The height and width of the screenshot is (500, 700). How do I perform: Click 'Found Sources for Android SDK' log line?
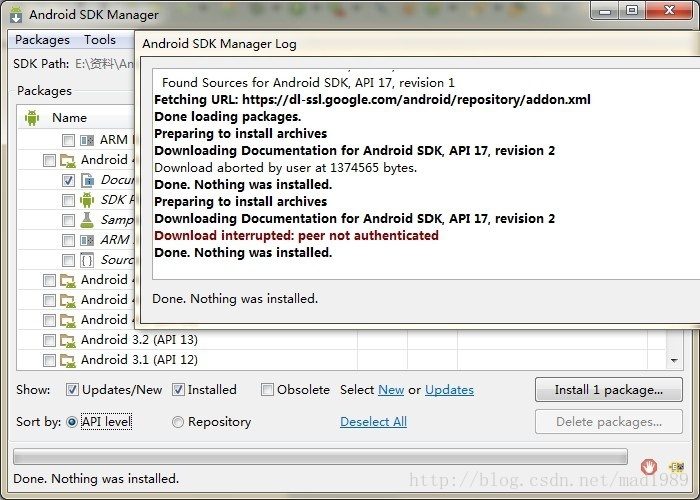pos(308,83)
